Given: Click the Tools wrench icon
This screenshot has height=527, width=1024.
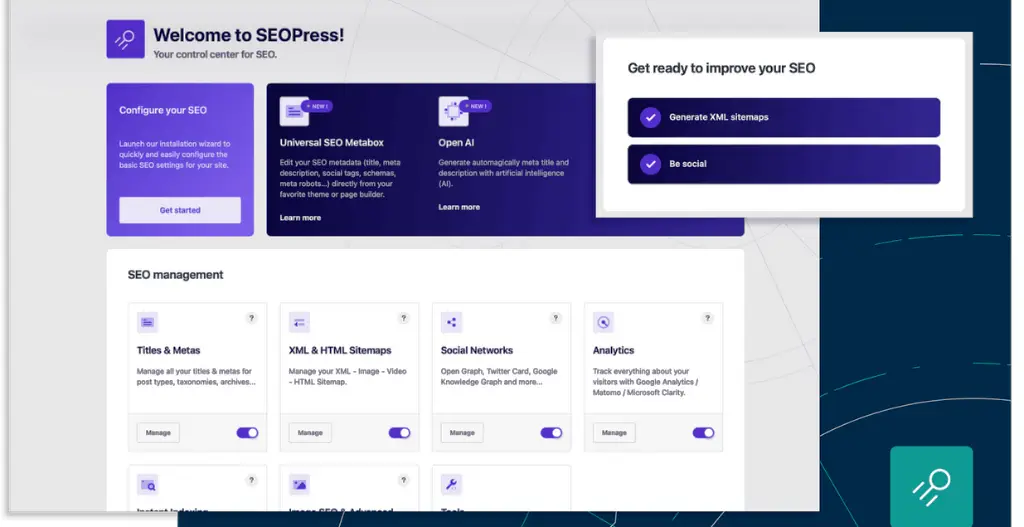Looking at the screenshot, I should tap(451, 485).
